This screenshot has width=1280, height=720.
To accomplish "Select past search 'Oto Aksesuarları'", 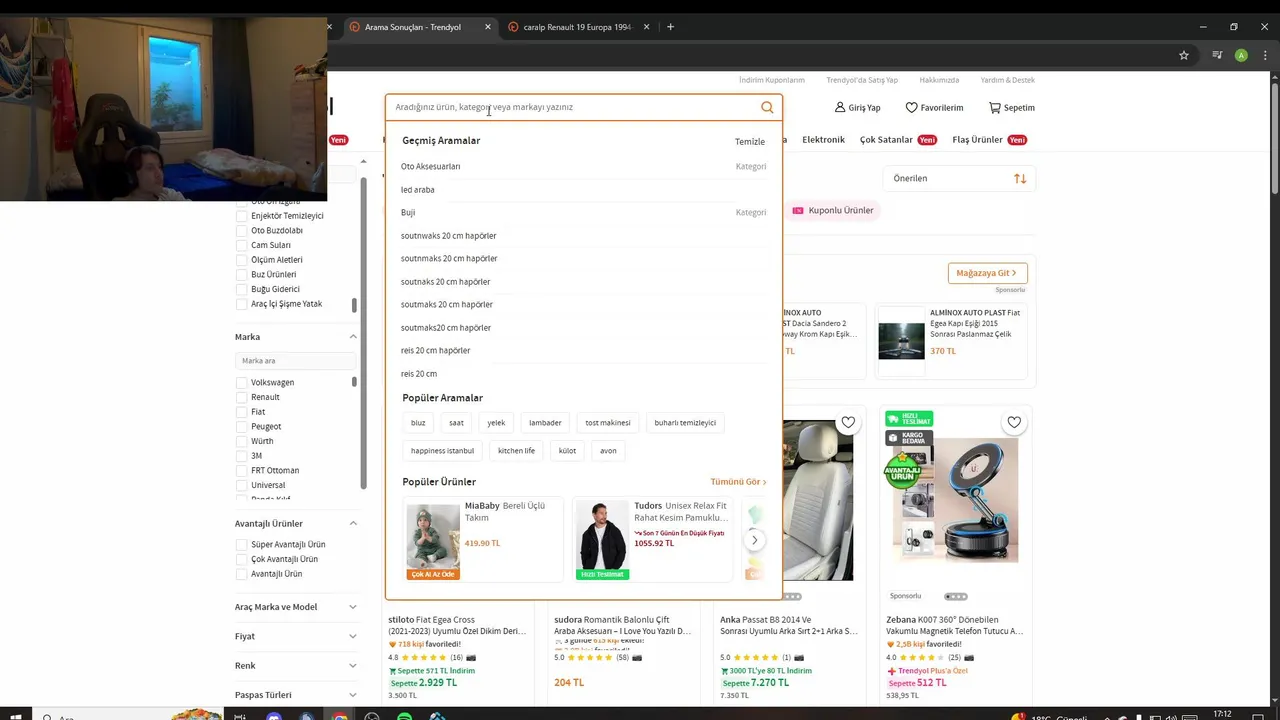I will pos(431,166).
